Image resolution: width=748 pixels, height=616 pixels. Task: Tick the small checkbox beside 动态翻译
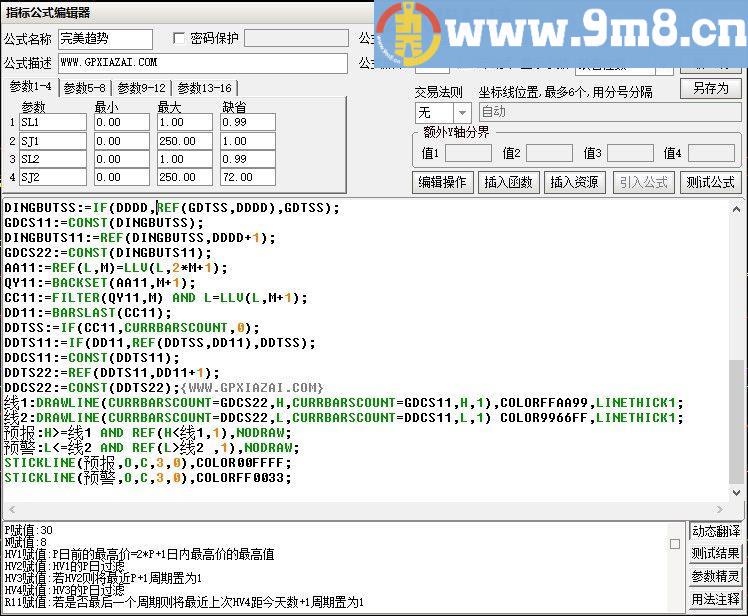pos(675,545)
